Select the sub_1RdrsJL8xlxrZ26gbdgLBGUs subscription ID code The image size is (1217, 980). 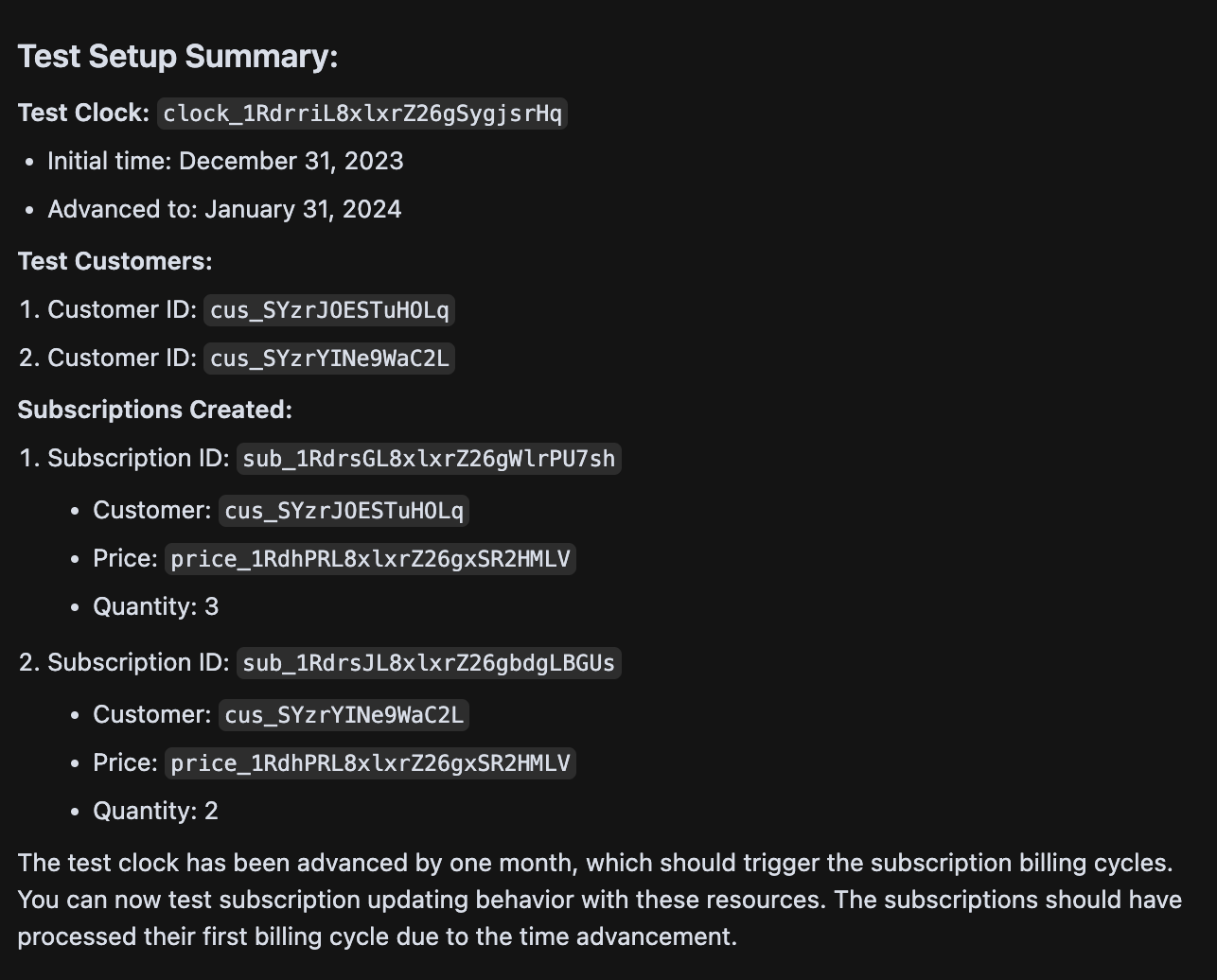(429, 663)
